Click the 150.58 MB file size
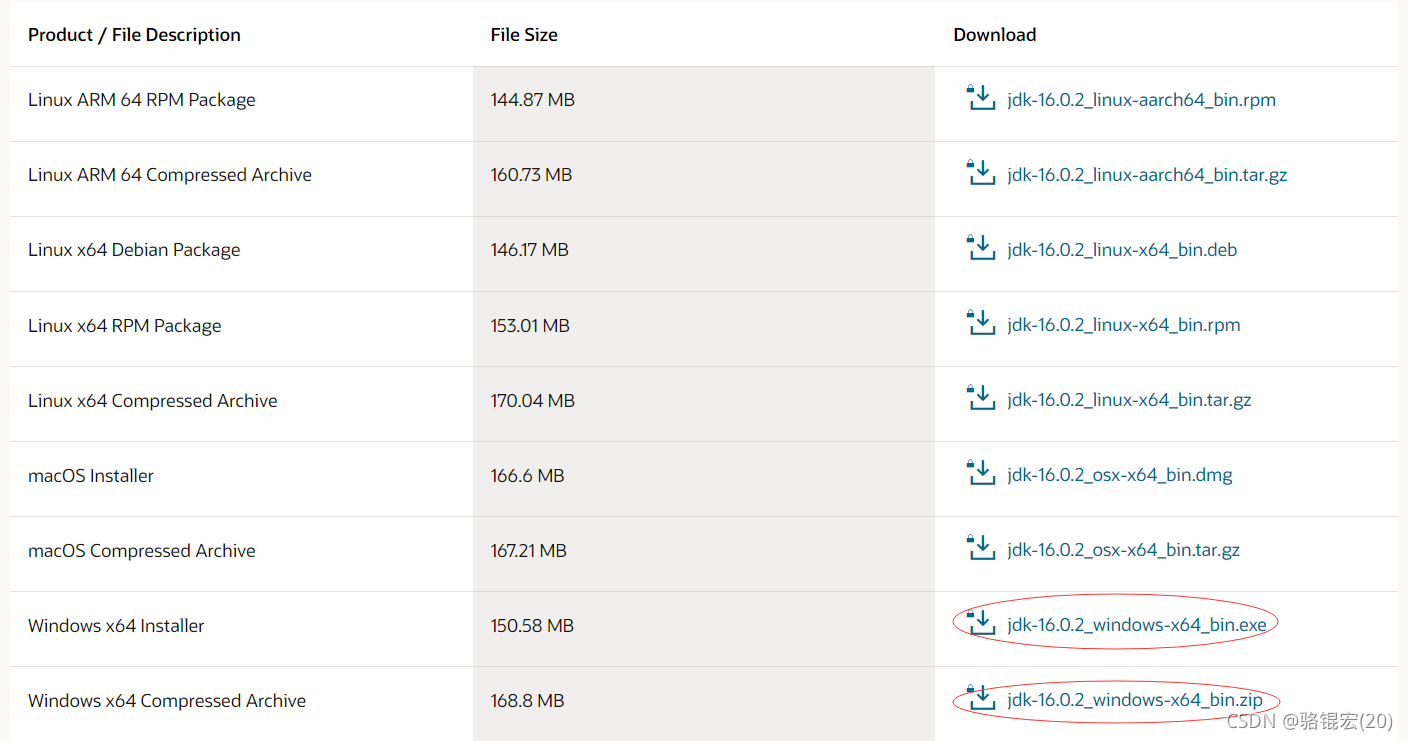This screenshot has height=741, width=1408. 532,626
